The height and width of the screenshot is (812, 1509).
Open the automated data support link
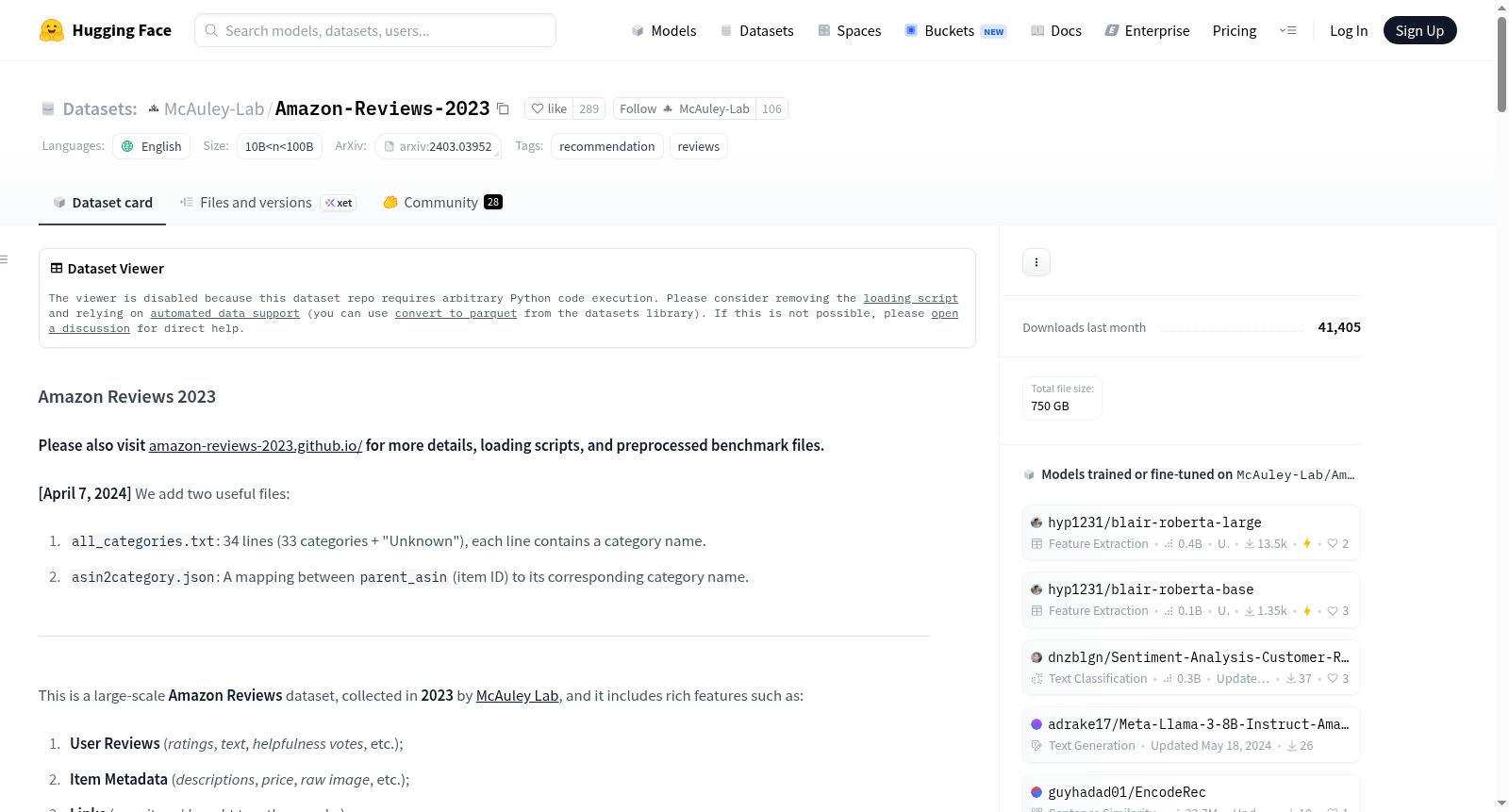click(x=225, y=313)
